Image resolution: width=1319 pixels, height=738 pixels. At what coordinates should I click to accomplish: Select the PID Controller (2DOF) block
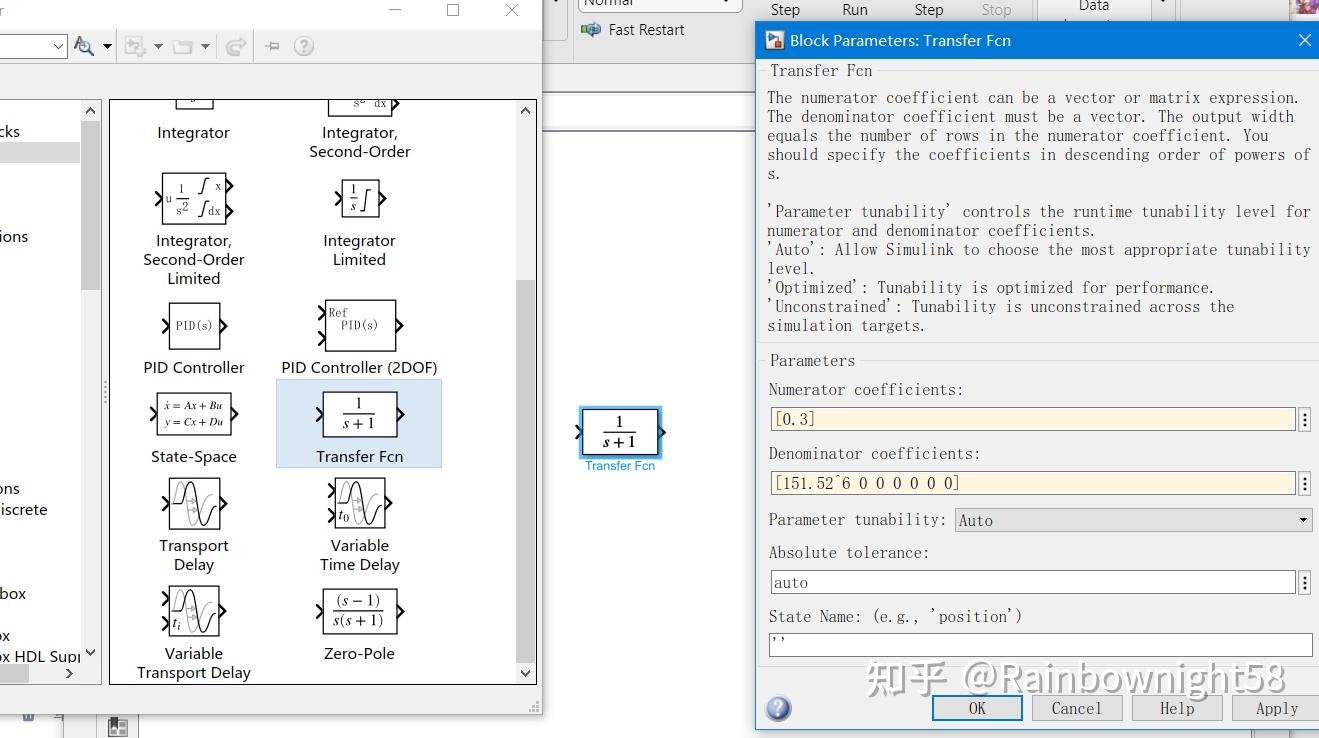click(358, 325)
